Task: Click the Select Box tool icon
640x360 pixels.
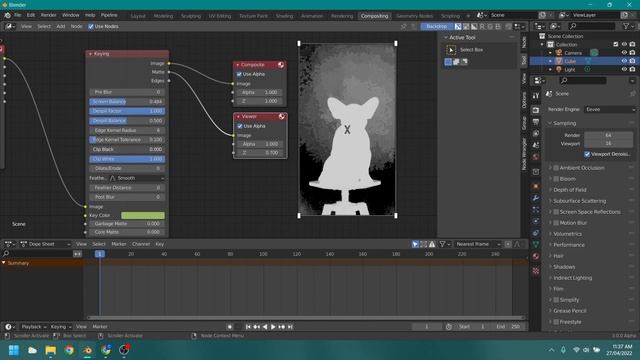Action: [451, 50]
